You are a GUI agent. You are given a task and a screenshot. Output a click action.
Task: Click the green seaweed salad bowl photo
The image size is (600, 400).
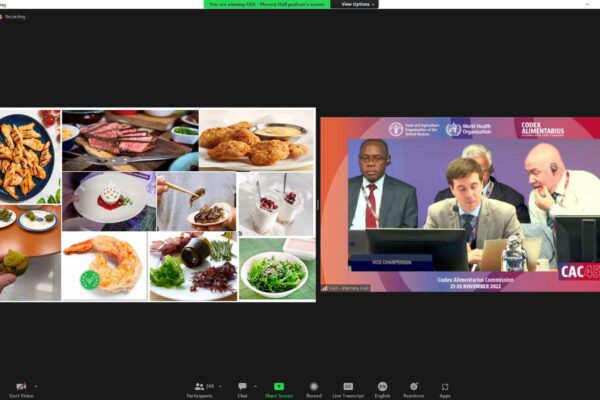tap(275, 268)
